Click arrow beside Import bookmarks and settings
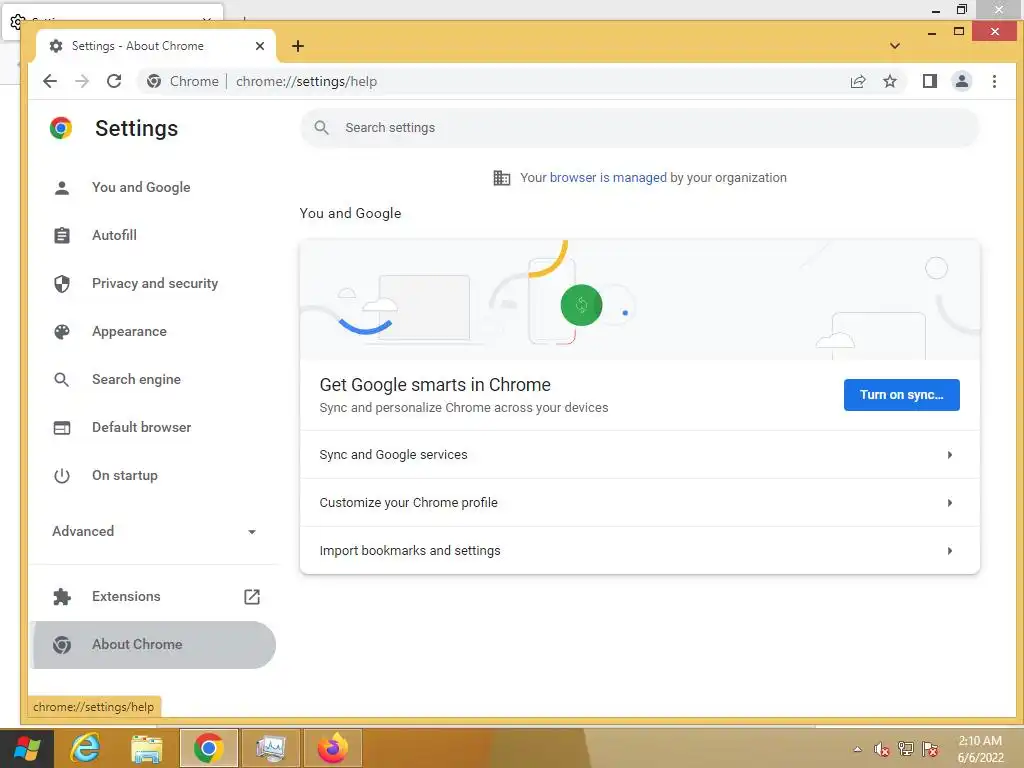 950,551
